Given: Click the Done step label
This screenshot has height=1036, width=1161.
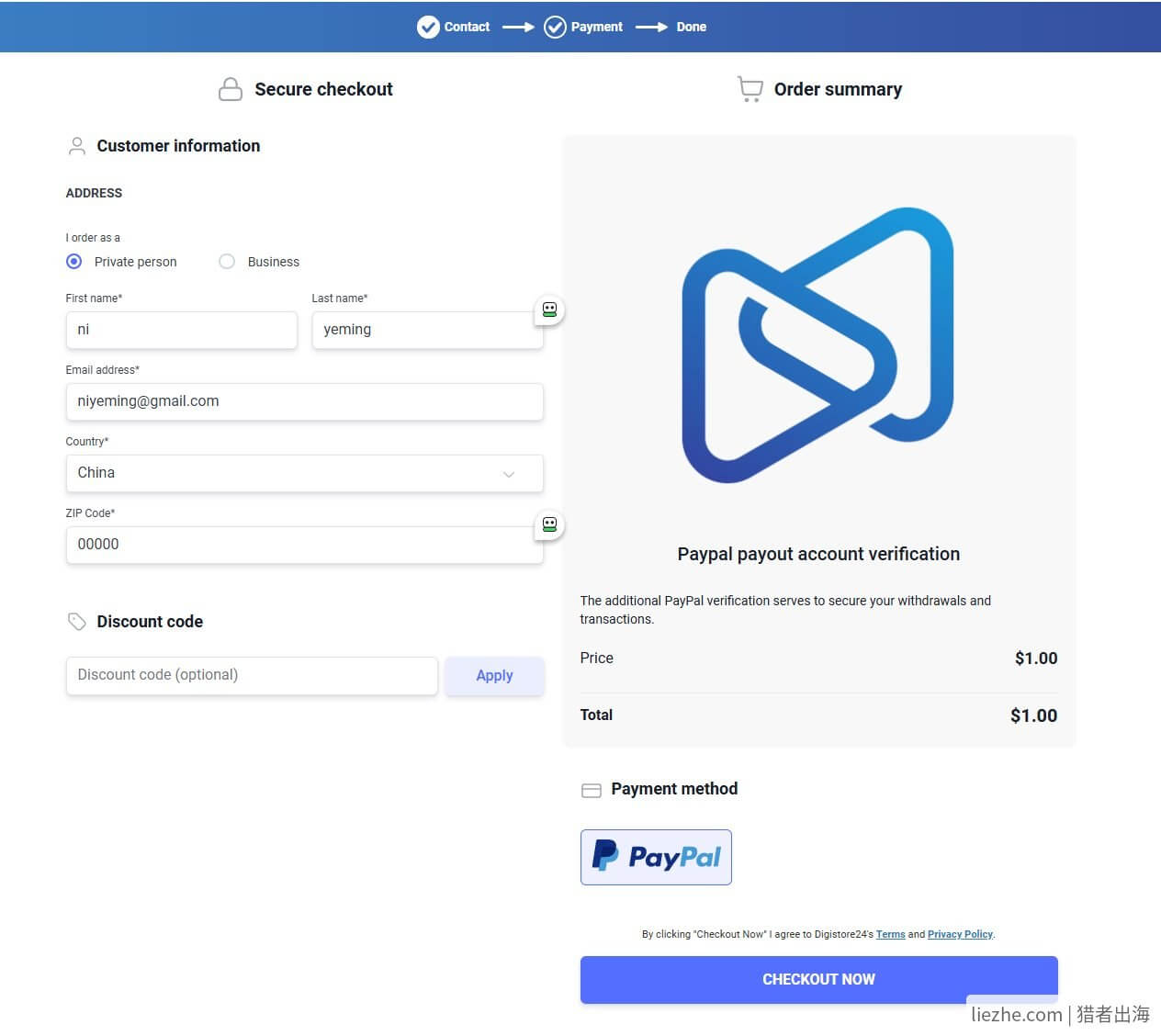Looking at the screenshot, I should pyautogui.click(x=692, y=27).
